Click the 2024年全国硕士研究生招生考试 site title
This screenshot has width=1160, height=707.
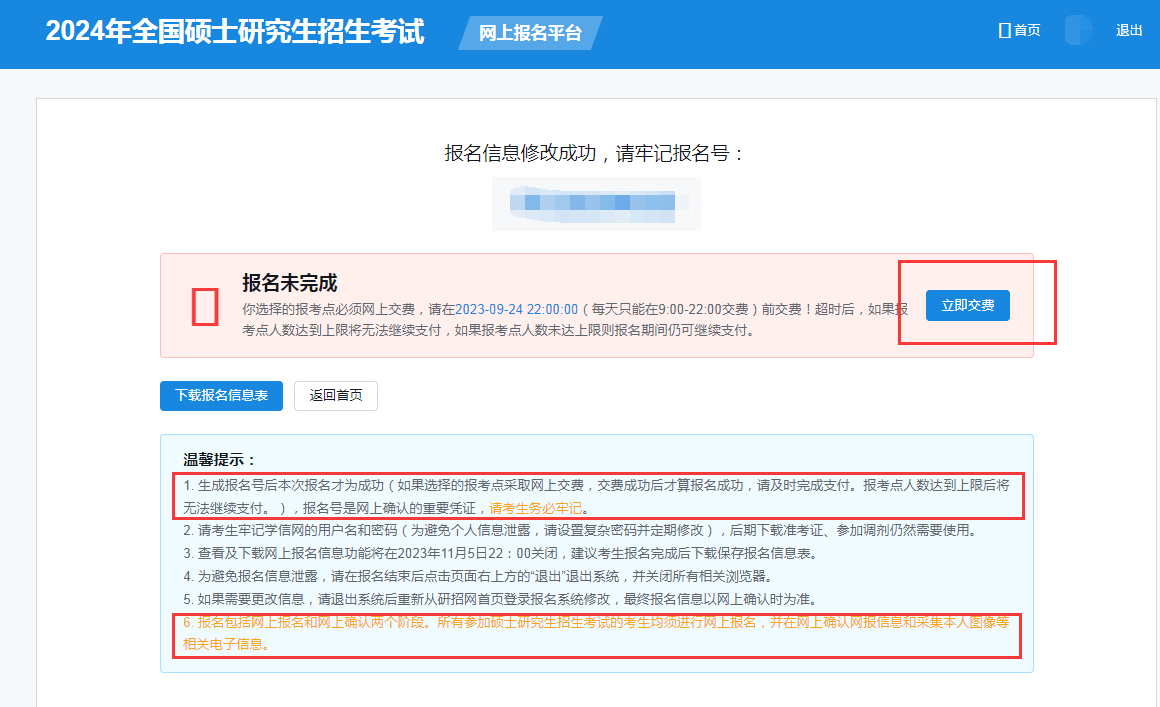tap(235, 32)
